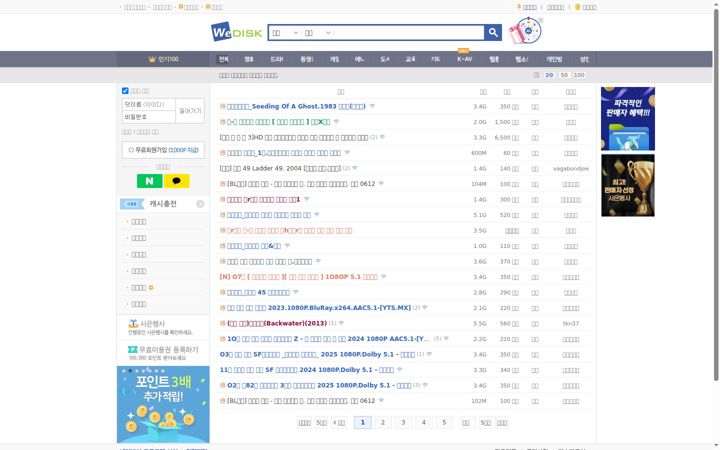Click the list view icon left of 20

[536, 75]
